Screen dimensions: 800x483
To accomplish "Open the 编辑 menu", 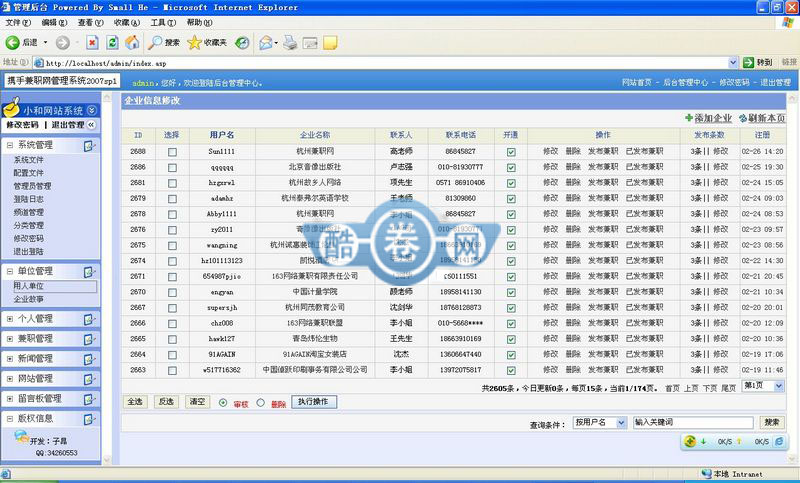I will pyautogui.click(x=54, y=22).
